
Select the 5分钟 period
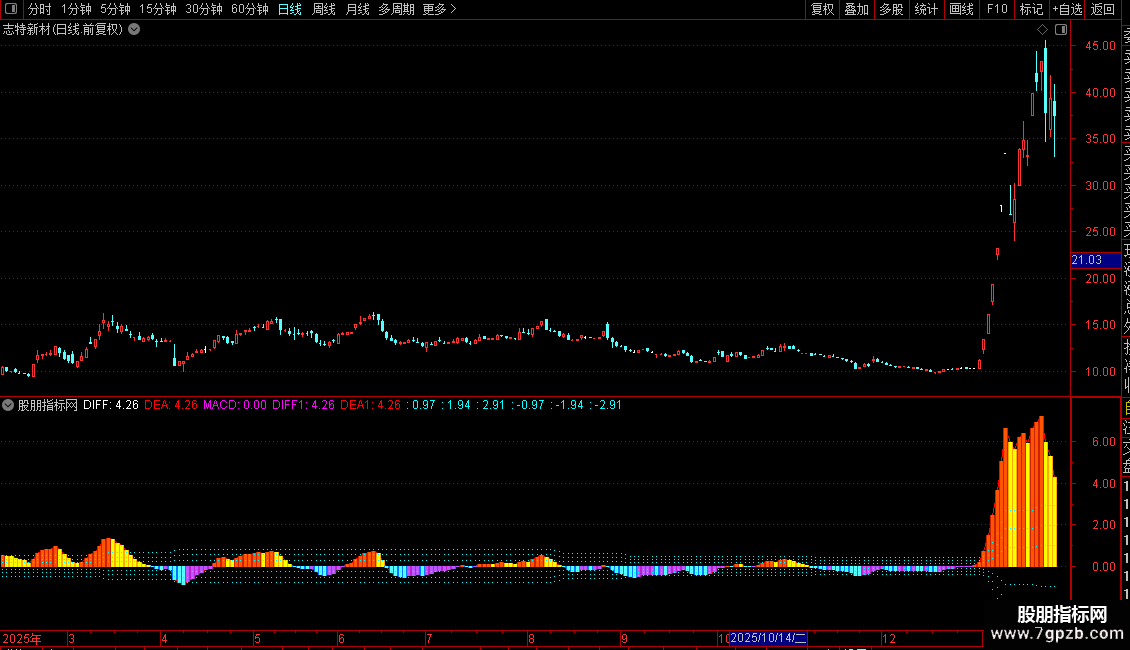pyautogui.click(x=115, y=9)
